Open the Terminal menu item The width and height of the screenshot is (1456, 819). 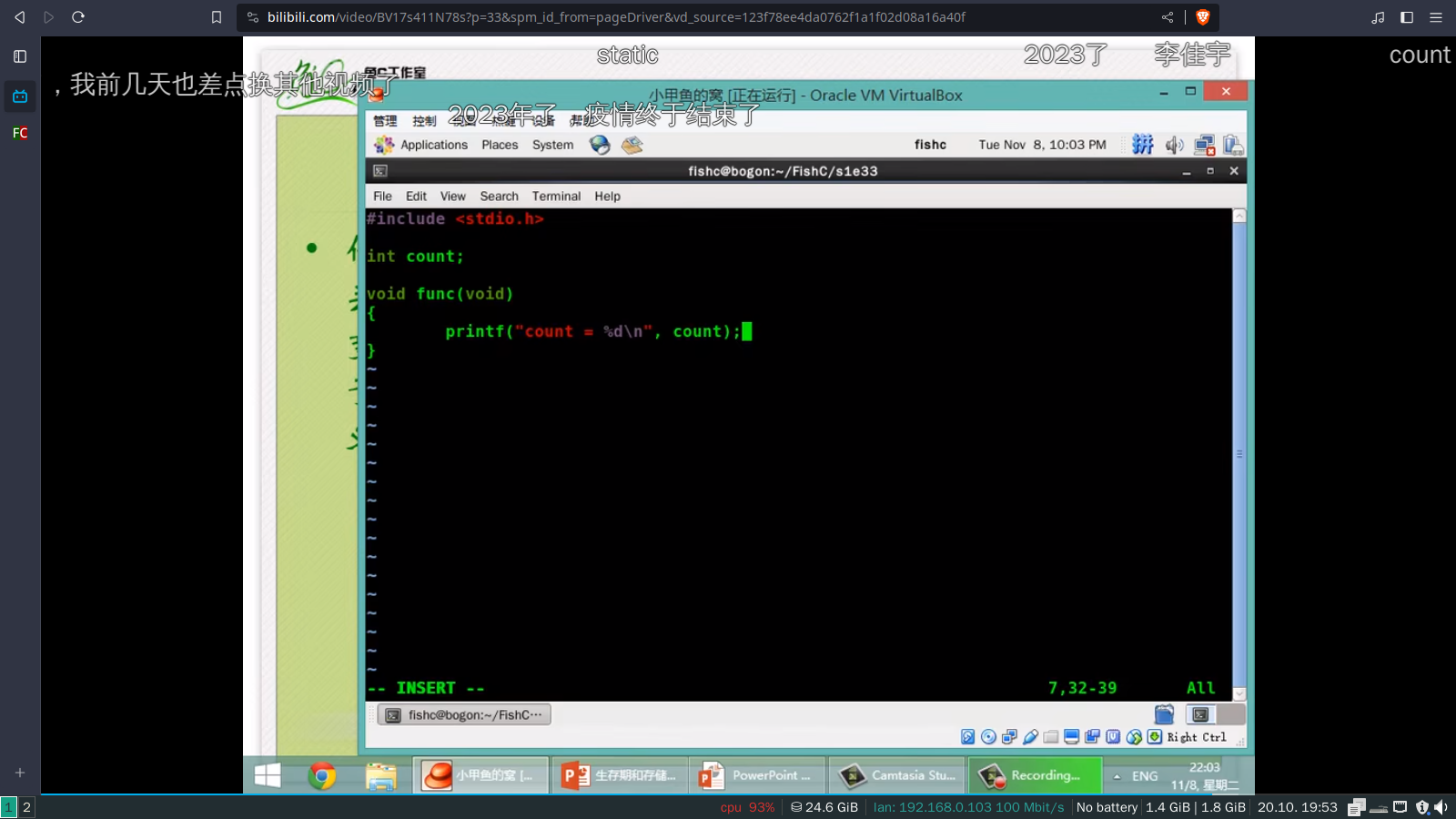pyautogui.click(x=556, y=196)
